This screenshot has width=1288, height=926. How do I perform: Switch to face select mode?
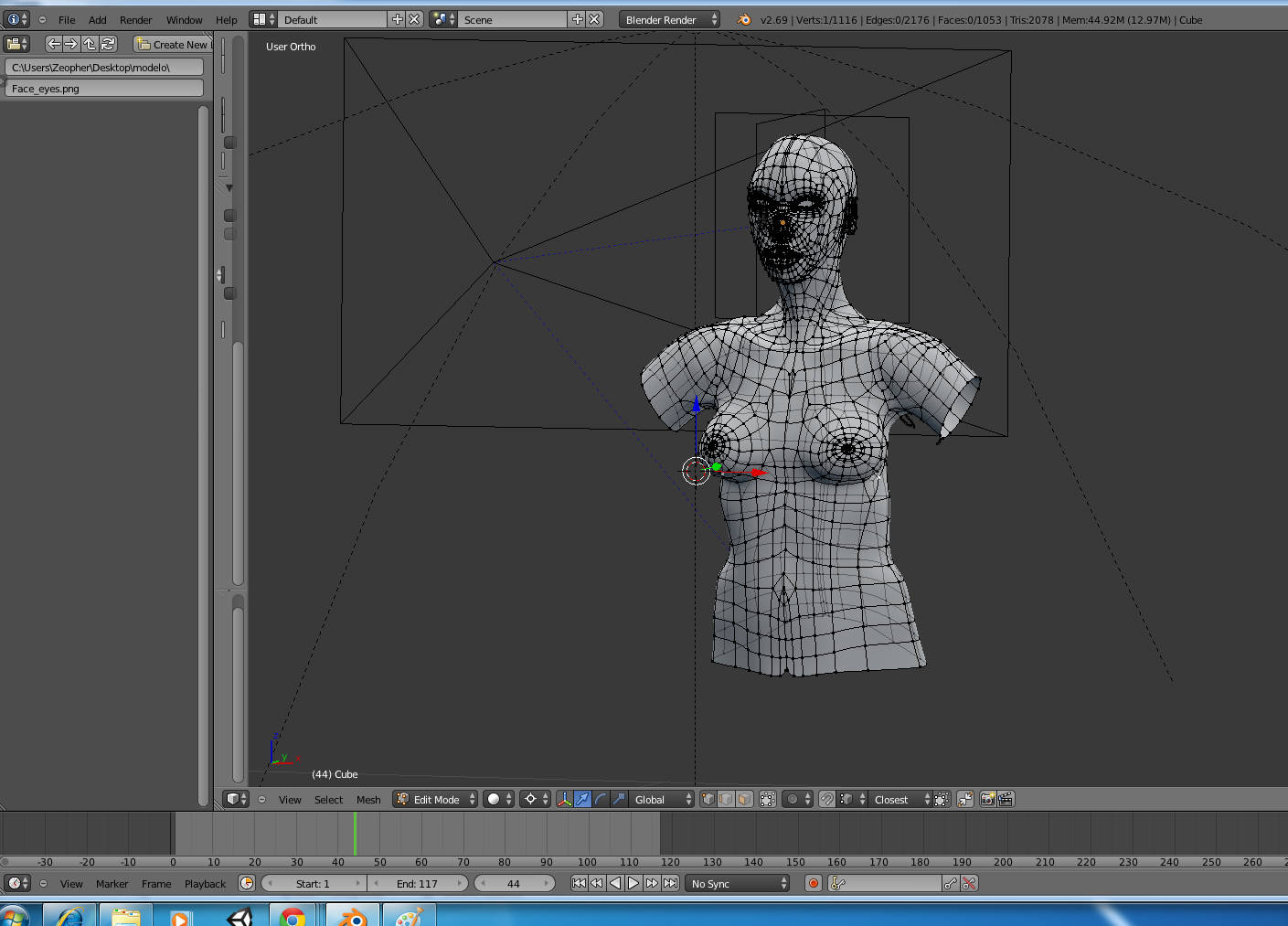(x=744, y=799)
